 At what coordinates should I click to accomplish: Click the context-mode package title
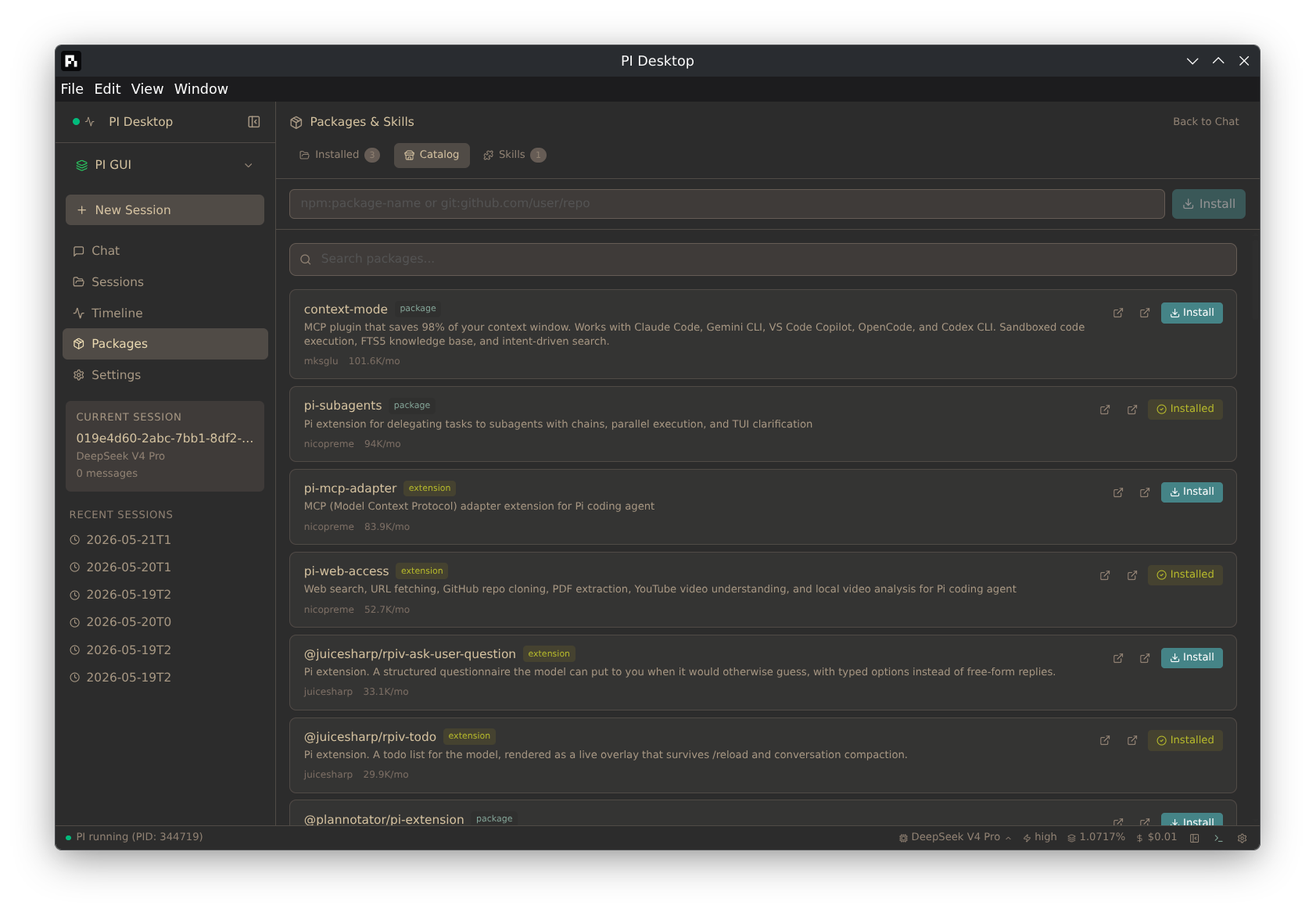point(346,310)
